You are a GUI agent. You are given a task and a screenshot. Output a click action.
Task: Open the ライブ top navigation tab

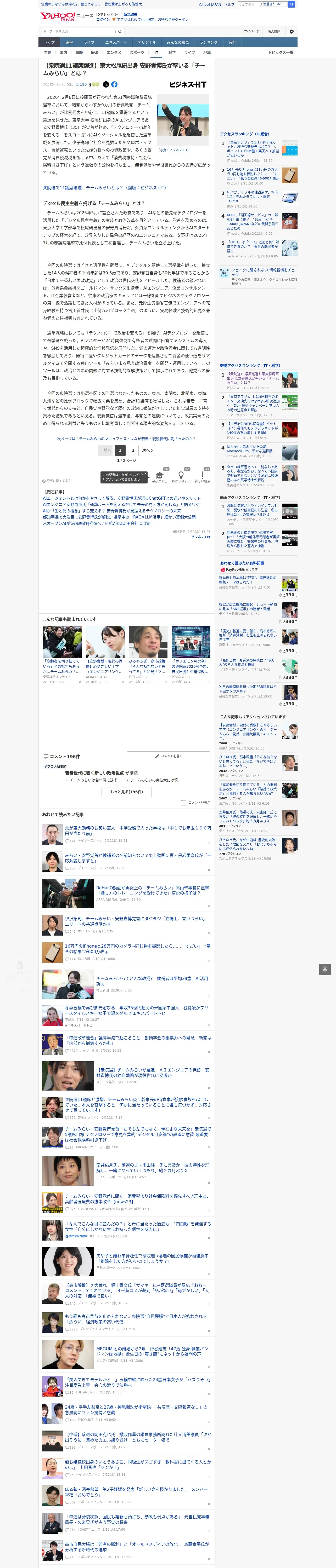point(89,43)
